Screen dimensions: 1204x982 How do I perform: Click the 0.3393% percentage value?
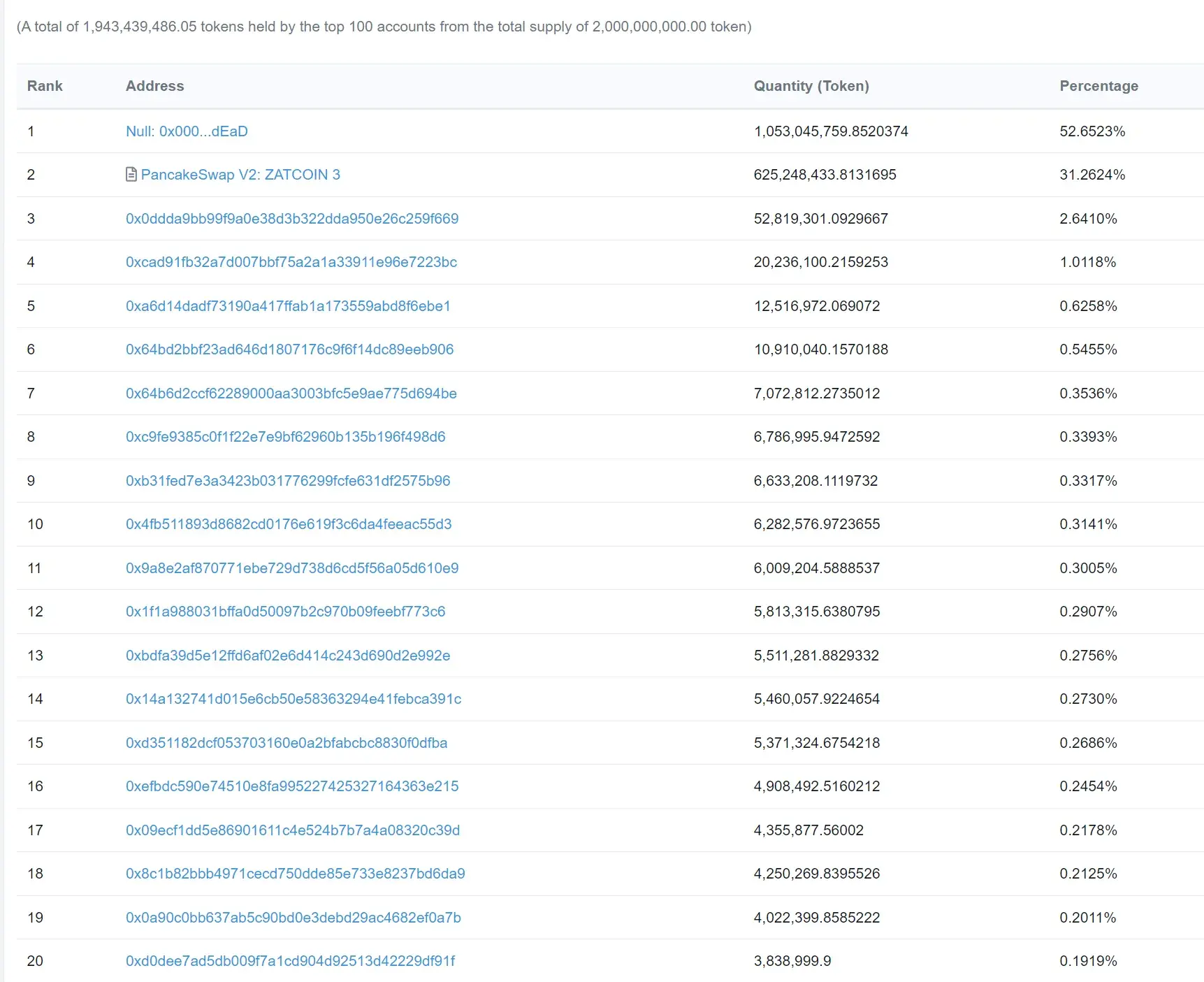1088,437
